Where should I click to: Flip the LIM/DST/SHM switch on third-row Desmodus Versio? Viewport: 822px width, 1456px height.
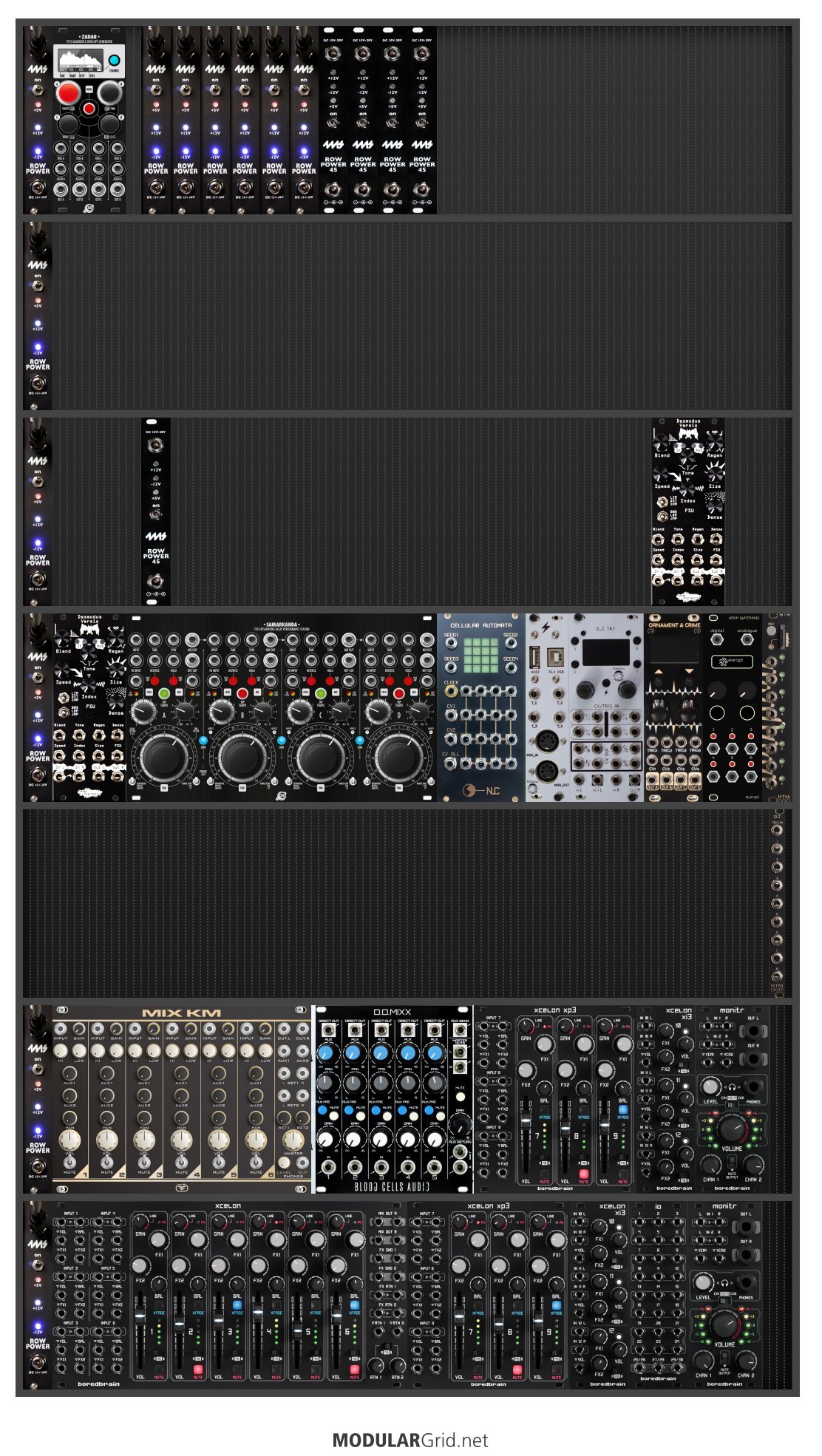pos(662,502)
